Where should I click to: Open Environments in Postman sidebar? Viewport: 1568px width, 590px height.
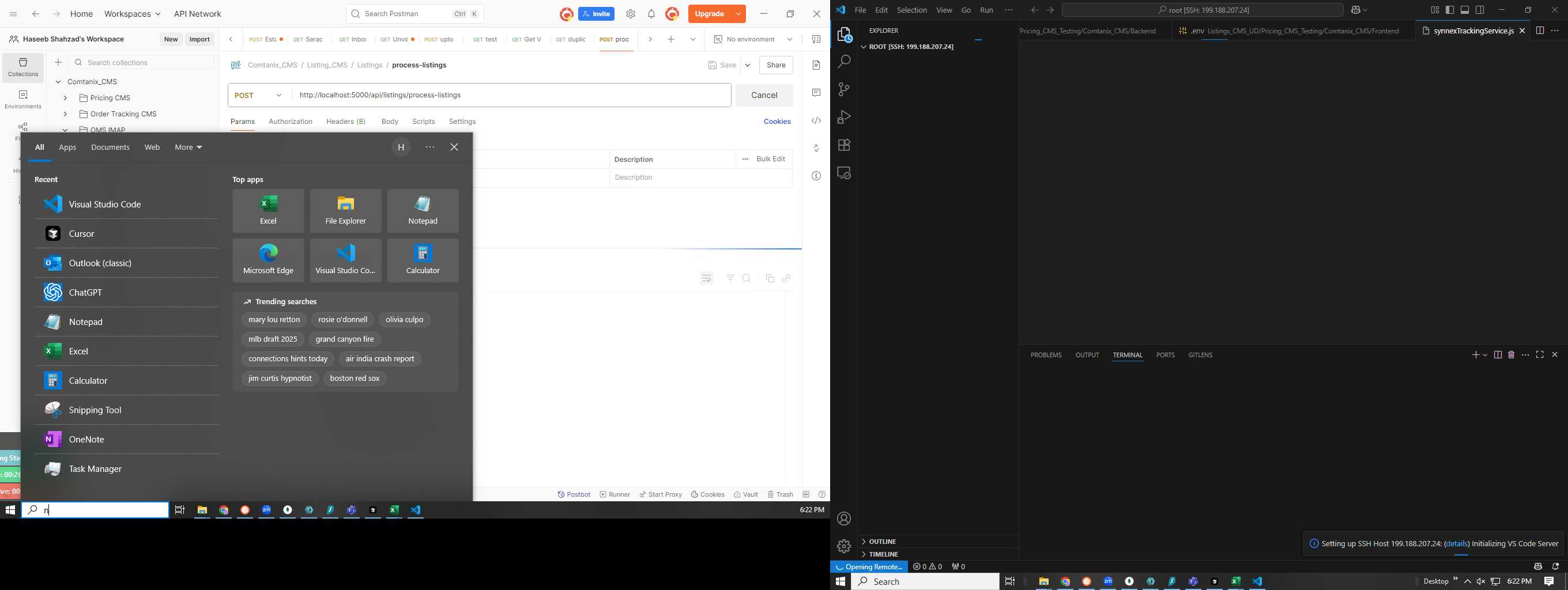[x=23, y=100]
